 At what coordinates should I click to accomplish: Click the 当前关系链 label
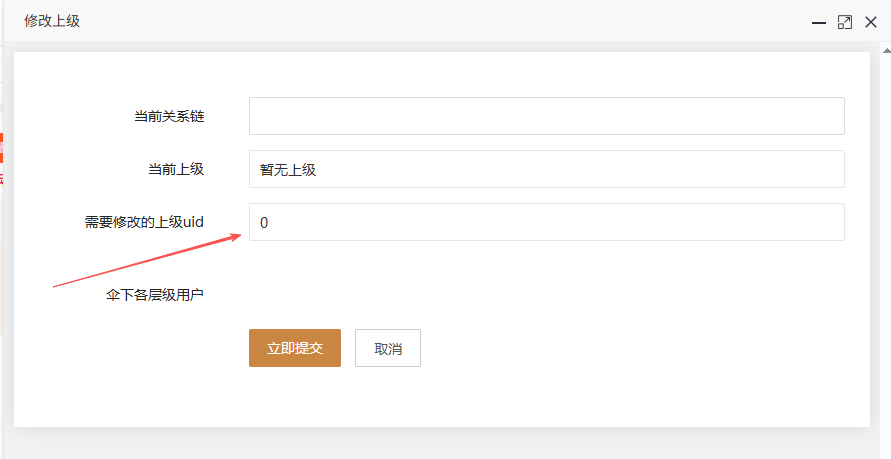169,116
